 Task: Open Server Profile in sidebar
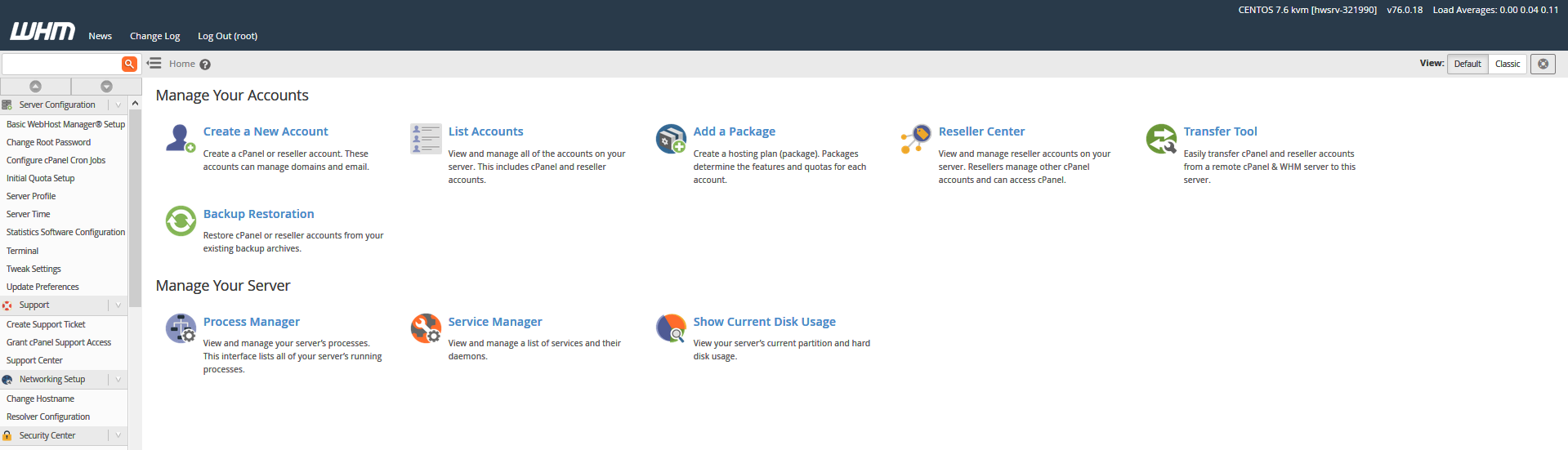[31, 196]
